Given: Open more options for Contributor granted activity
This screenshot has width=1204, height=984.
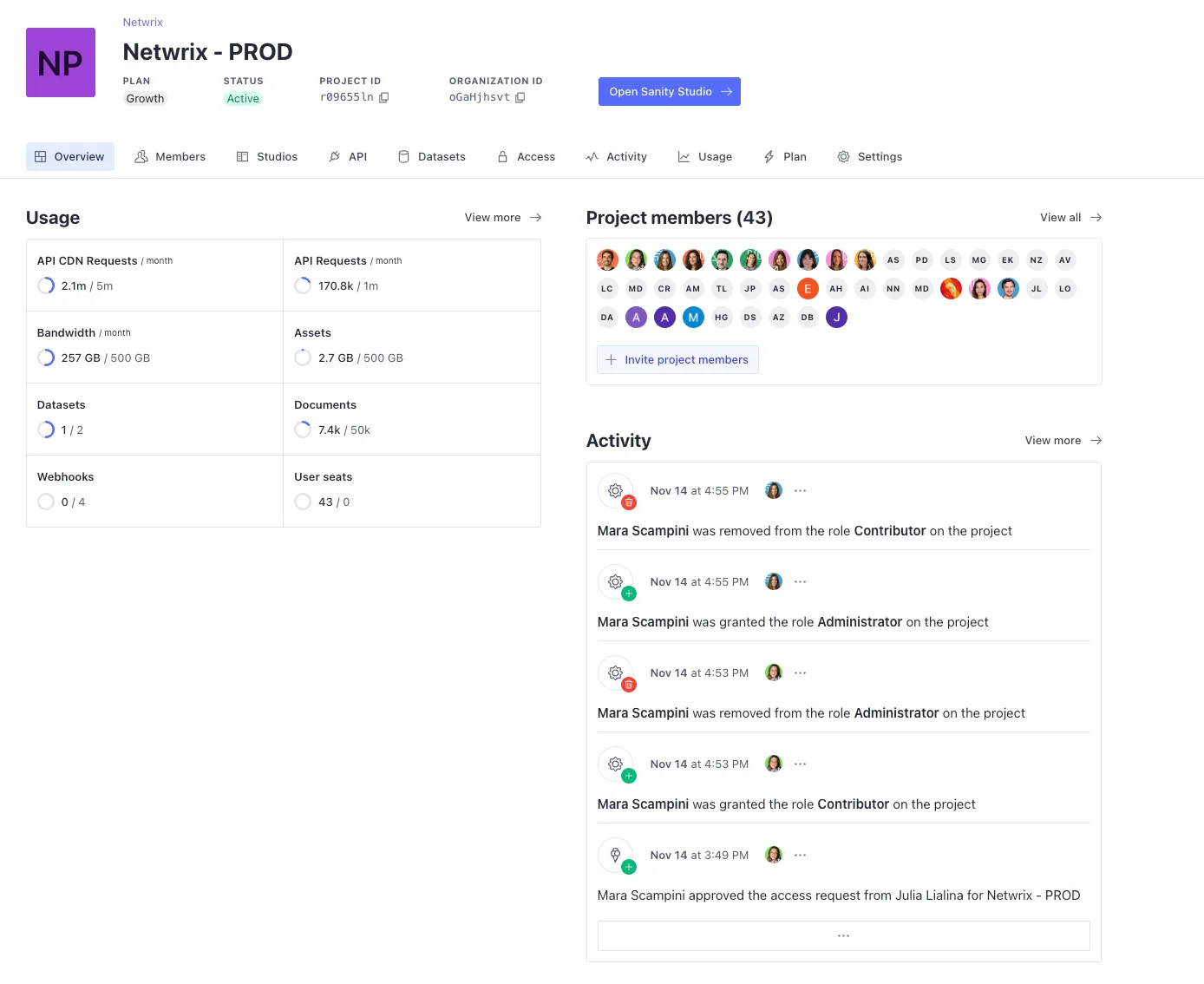Looking at the screenshot, I should (801, 764).
